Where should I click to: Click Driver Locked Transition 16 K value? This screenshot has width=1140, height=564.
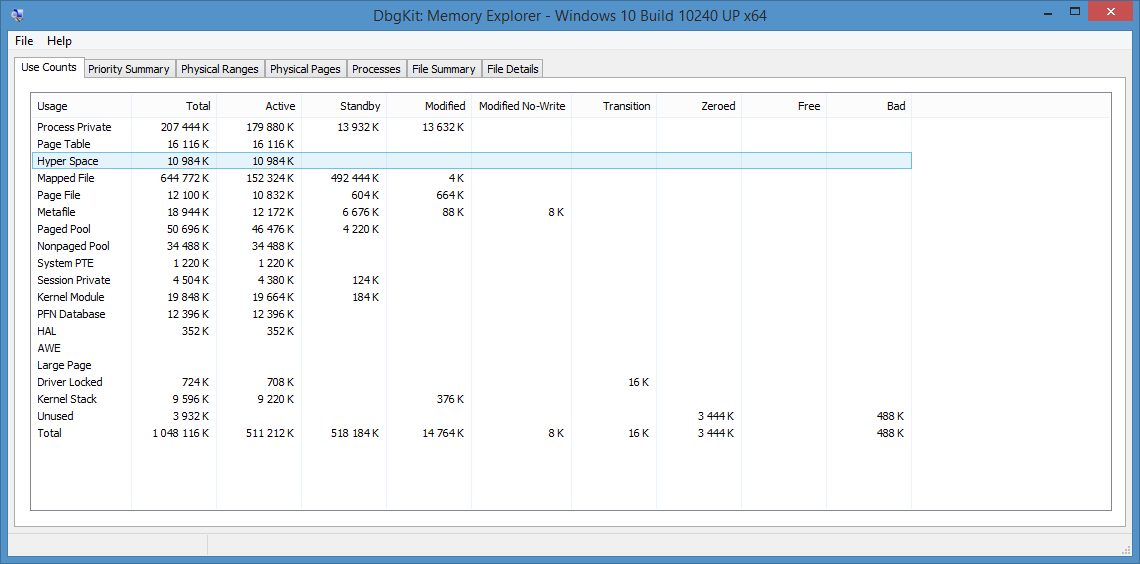click(x=638, y=382)
